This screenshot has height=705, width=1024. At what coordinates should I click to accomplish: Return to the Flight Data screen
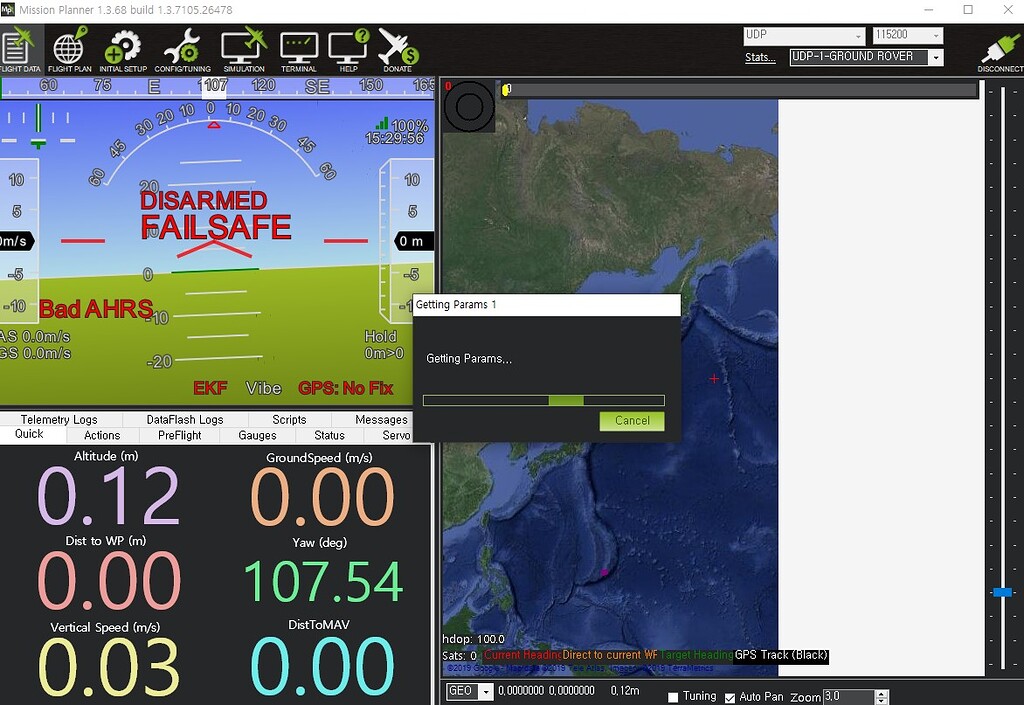(19, 48)
